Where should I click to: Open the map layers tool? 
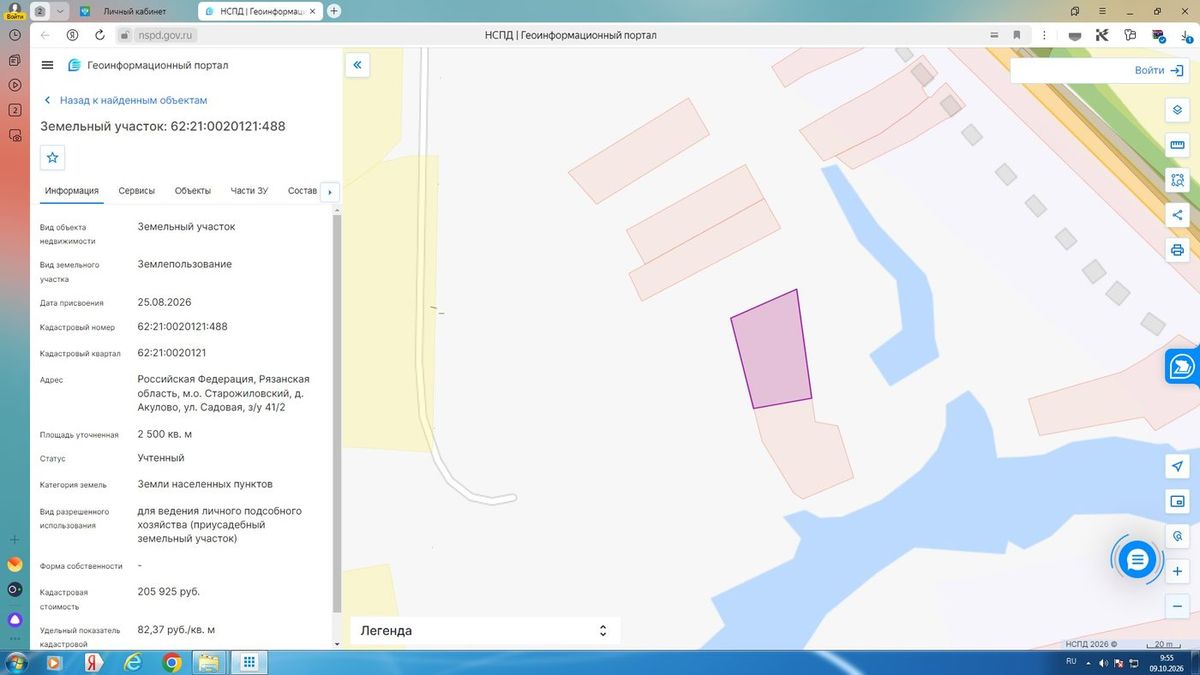pyautogui.click(x=1177, y=110)
